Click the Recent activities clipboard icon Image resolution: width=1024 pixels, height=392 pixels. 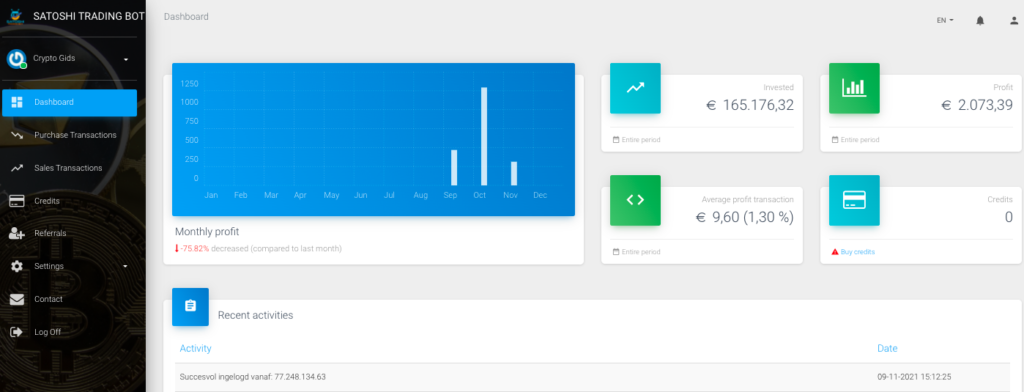coord(190,306)
